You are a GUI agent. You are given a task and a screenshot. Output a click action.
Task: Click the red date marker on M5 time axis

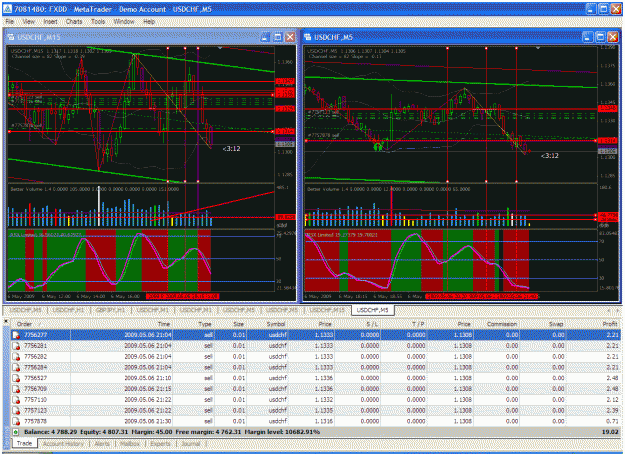[x=482, y=296]
